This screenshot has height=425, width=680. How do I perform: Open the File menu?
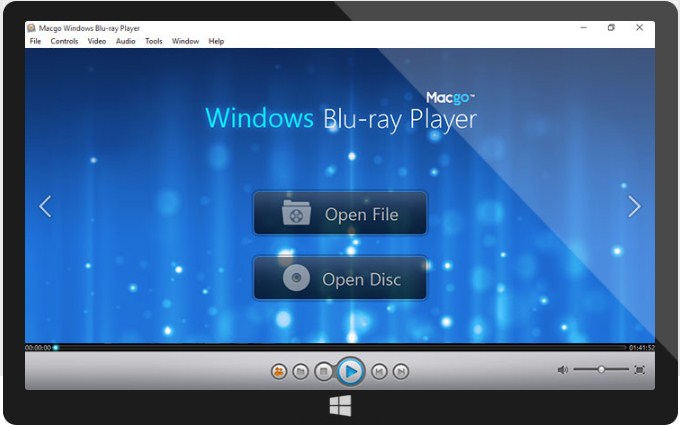pyautogui.click(x=35, y=42)
